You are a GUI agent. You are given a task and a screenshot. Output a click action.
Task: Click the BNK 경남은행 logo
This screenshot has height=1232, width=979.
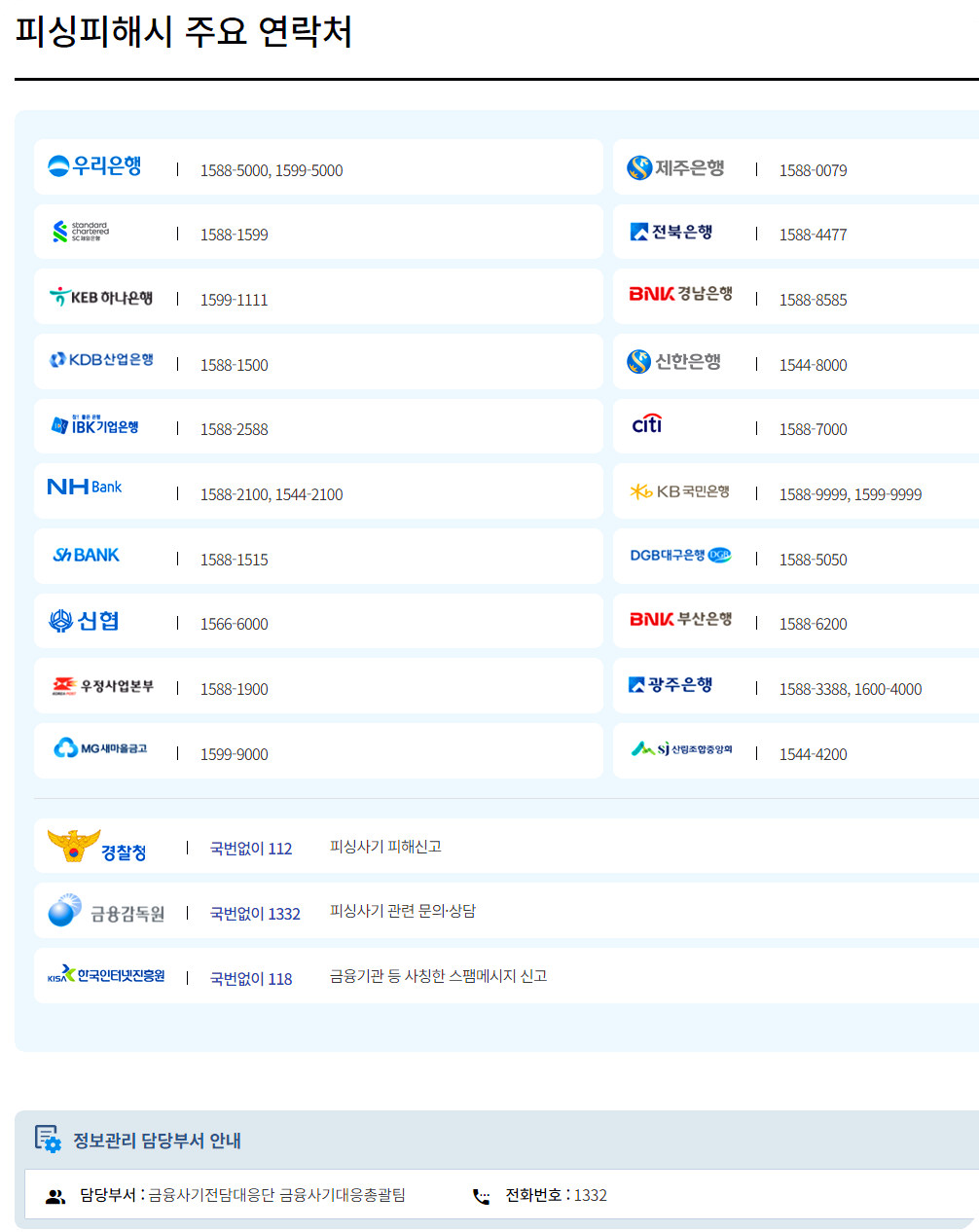coord(681,294)
